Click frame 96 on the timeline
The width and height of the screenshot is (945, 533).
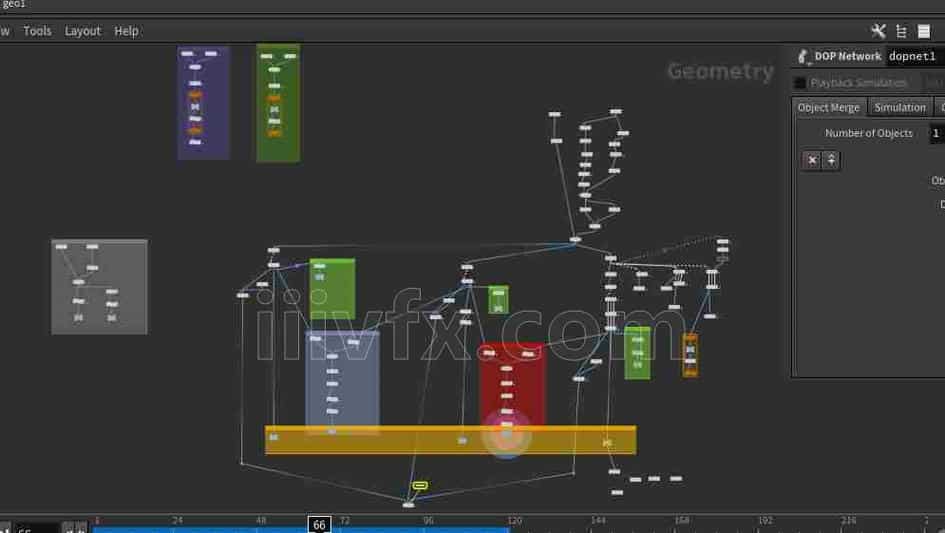tap(428, 520)
